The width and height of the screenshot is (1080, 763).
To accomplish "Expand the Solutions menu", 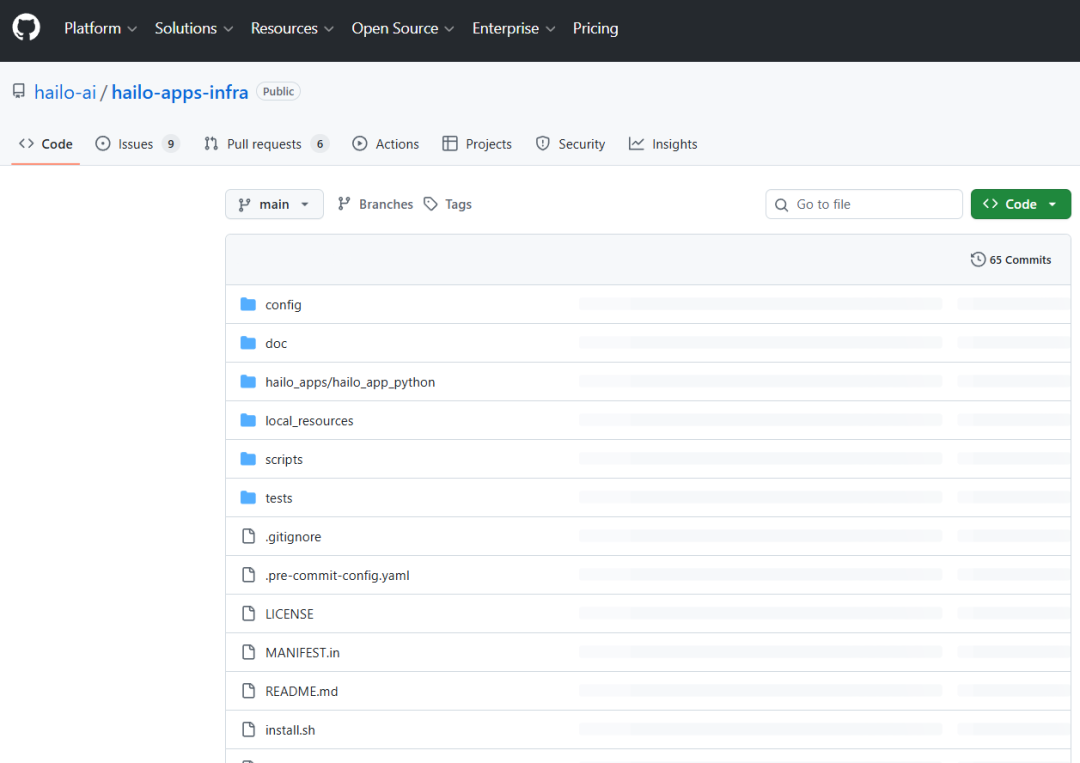I will (x=194, y=28).
